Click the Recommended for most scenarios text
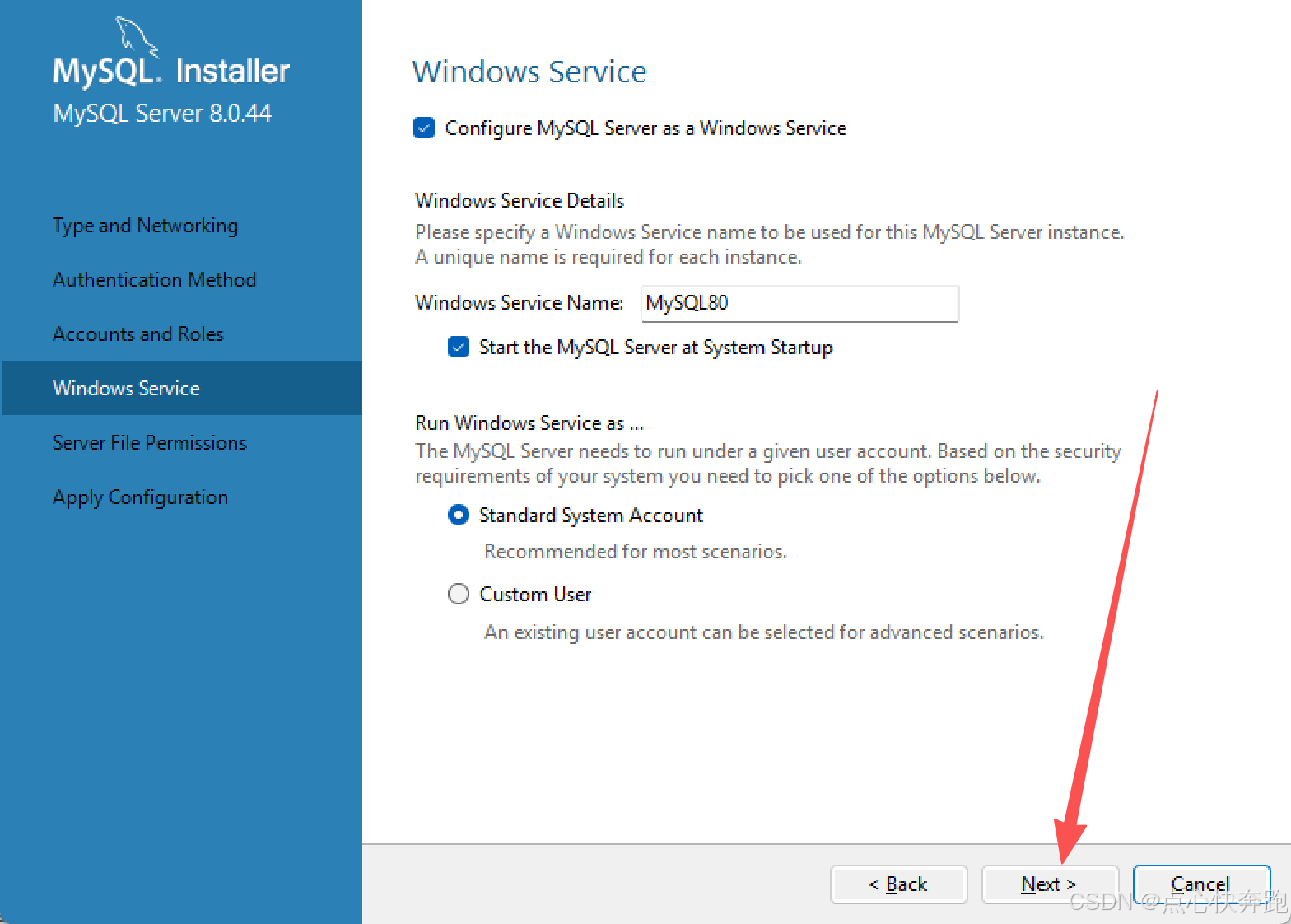This screenshot has width=1291, height=924. [x=636, y=552]
